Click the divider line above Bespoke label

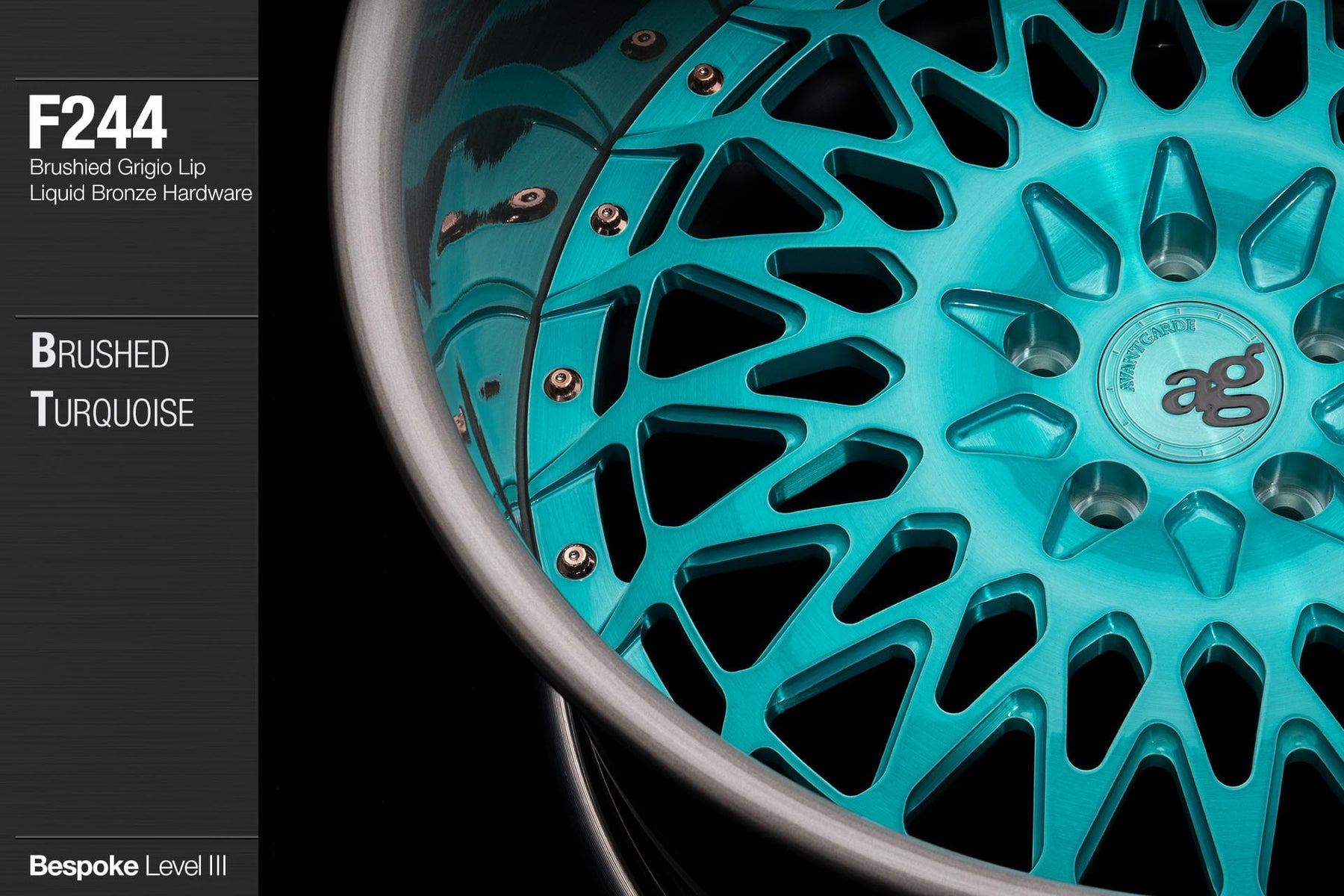coord(136,837)
